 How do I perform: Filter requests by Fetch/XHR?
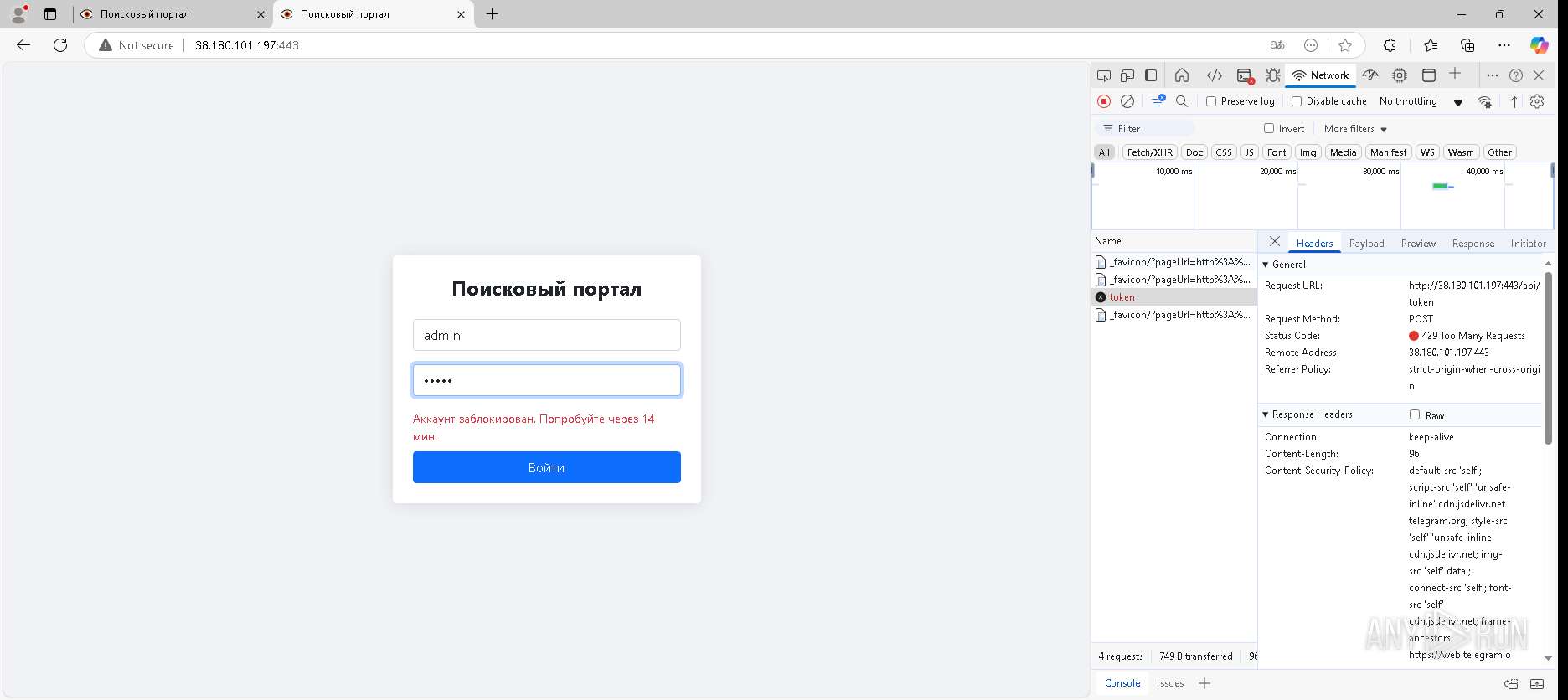[x=1149, y=152]
